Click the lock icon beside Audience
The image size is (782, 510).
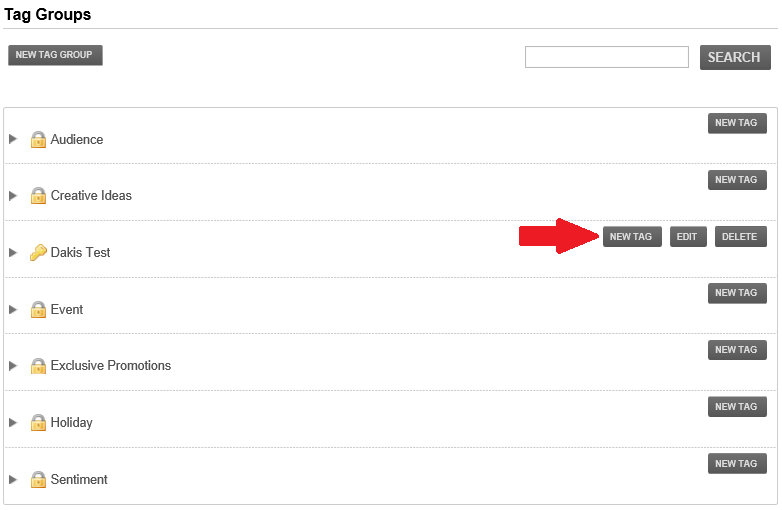coord(38,140)
